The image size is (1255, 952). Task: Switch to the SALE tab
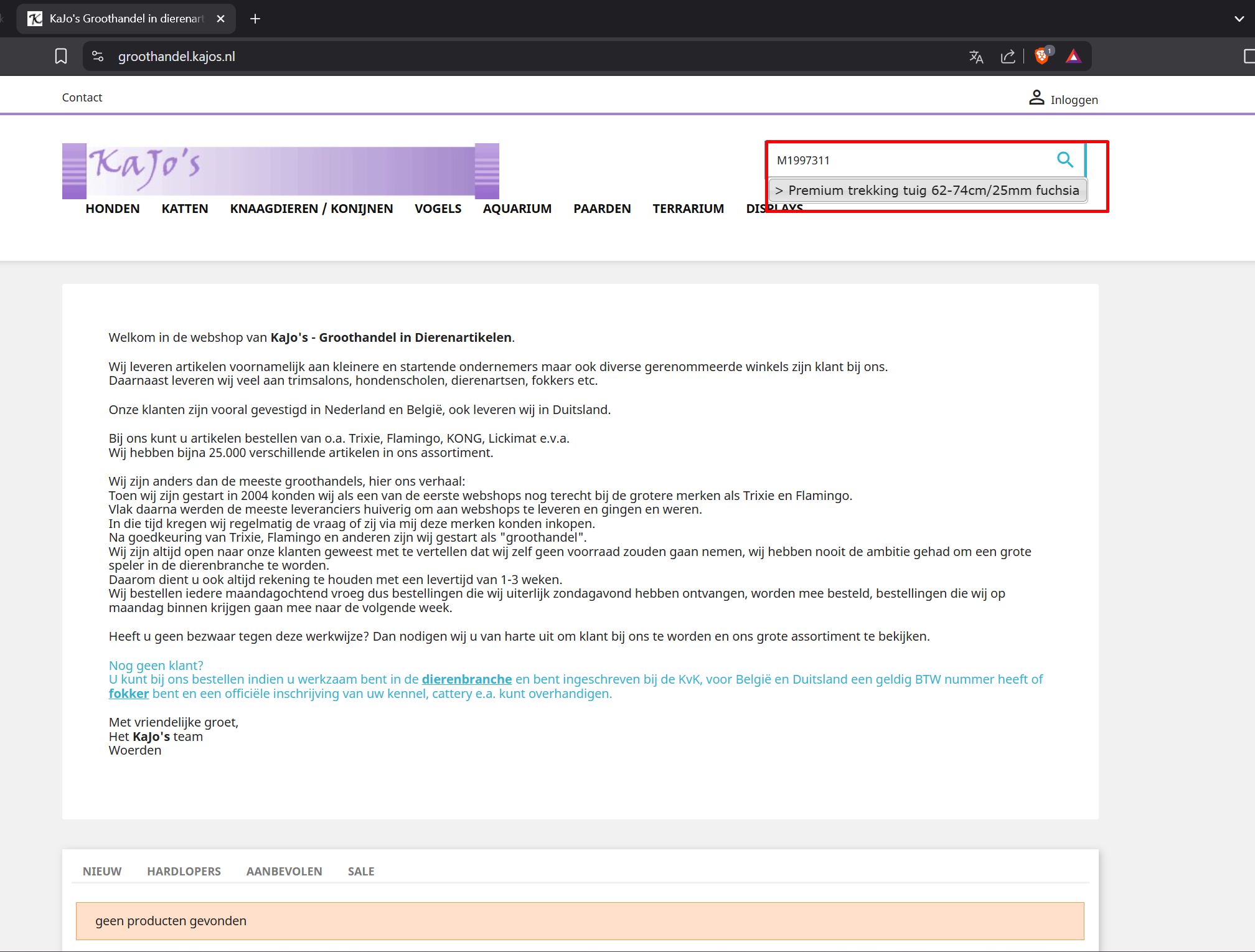[x=361, y=871]
